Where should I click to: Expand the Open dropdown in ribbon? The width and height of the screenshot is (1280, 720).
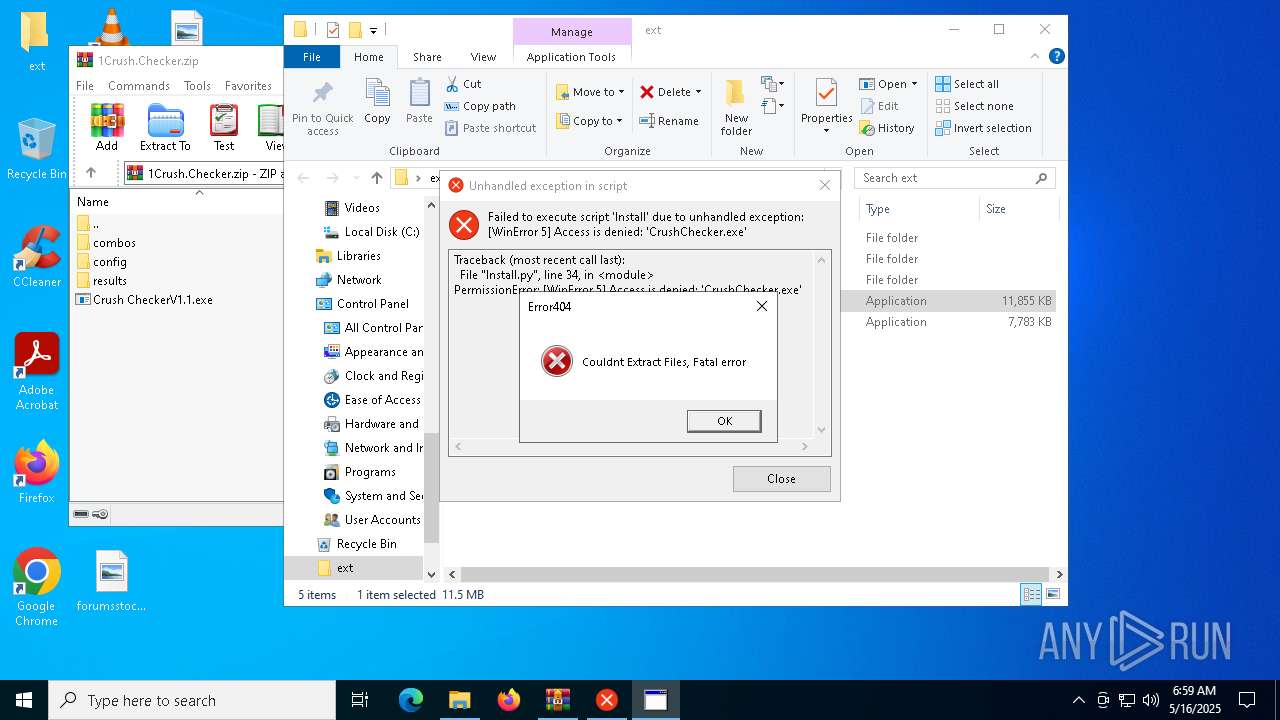click(x=914, y=84)
